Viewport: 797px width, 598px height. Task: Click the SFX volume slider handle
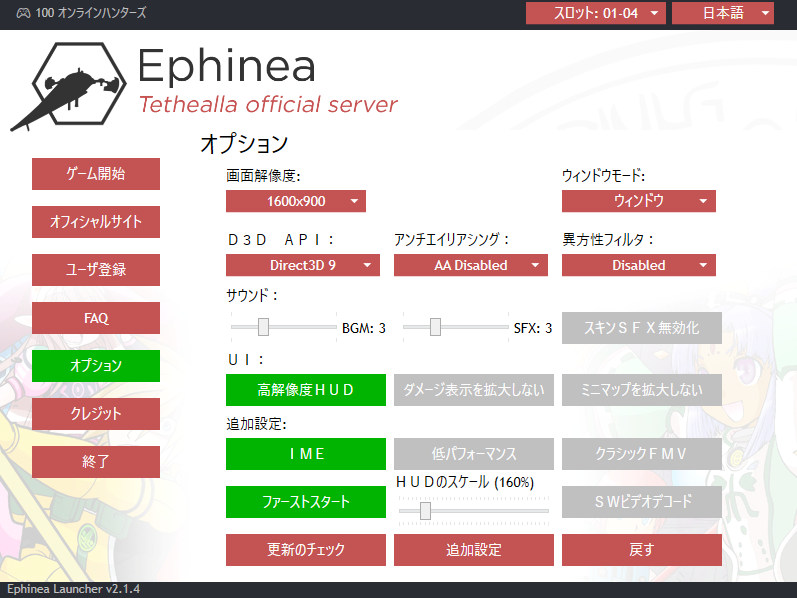pos(435,327)
